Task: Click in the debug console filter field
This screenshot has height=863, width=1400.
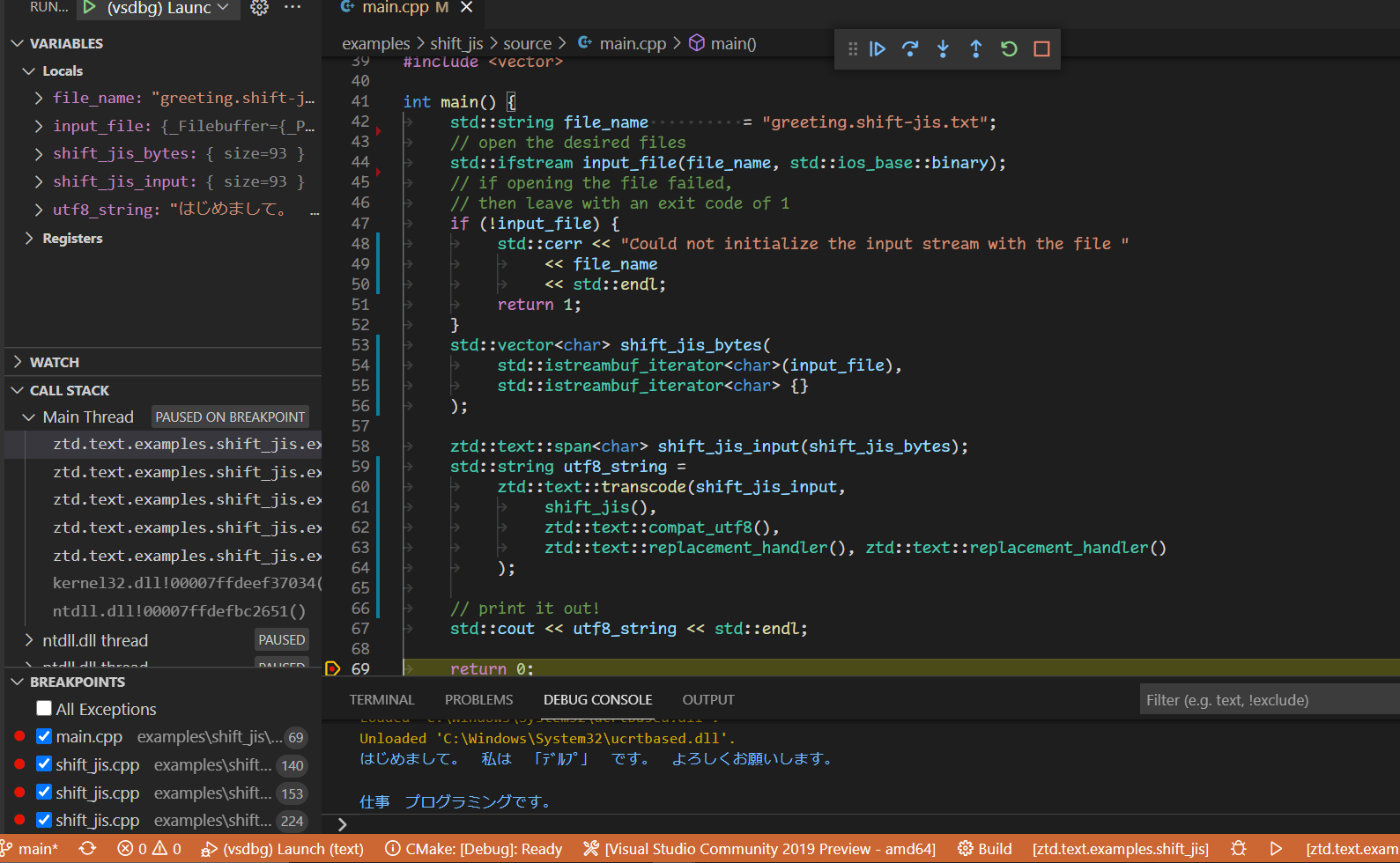Action: [1269, 700]
